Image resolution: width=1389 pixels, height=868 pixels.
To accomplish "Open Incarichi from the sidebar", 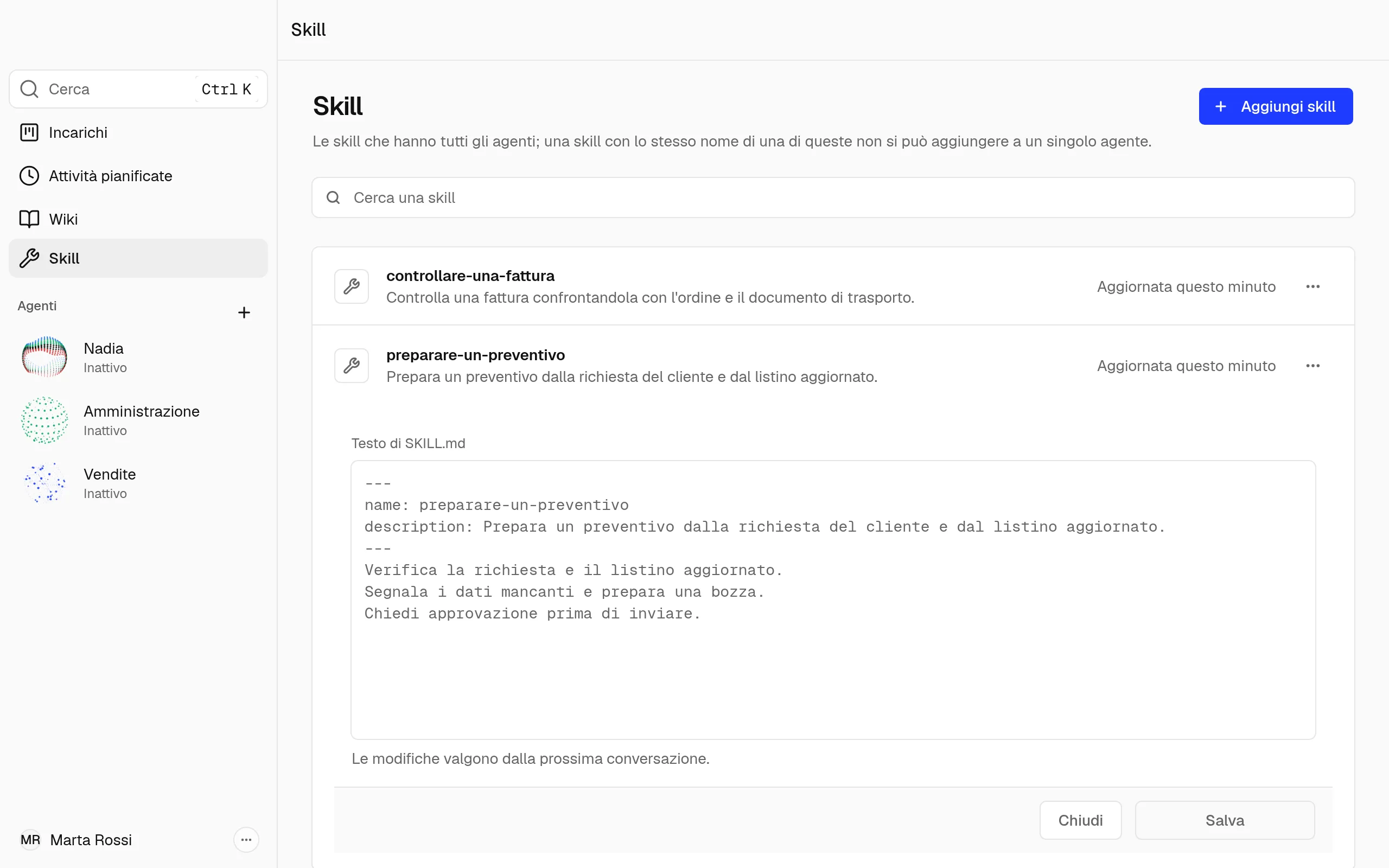I will pyautogui.click(x=138, y=132).
